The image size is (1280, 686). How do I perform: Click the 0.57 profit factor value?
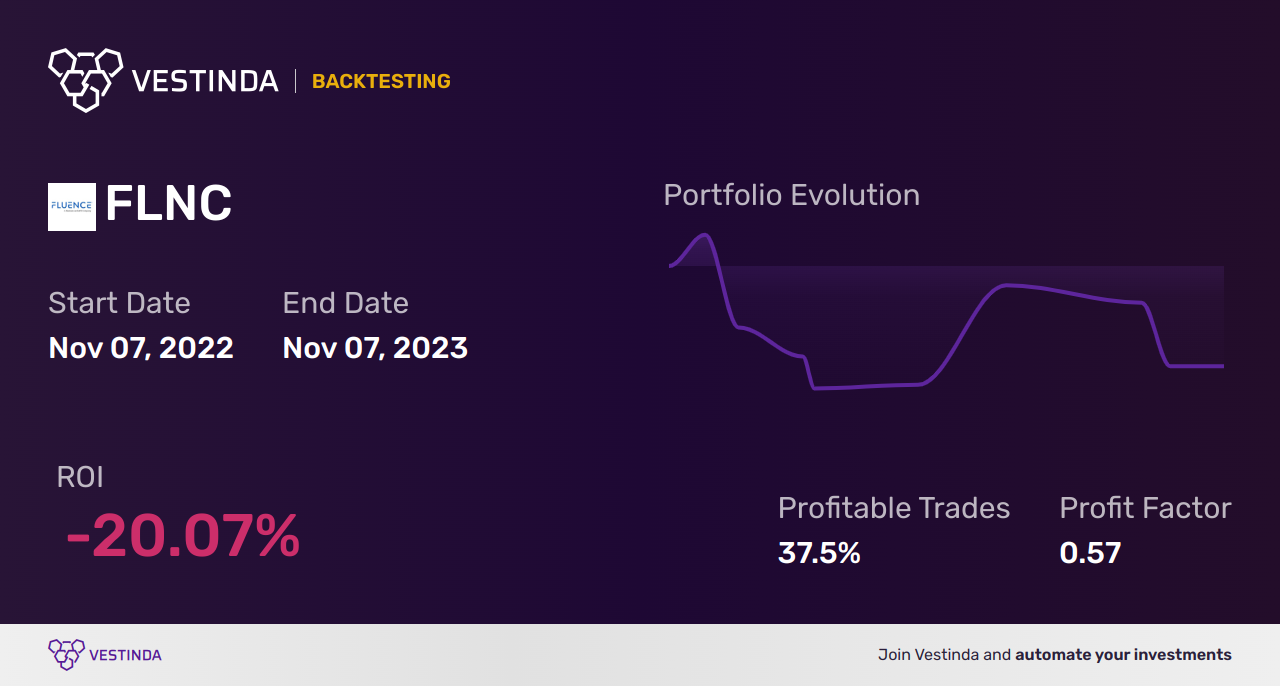point(1090,553)
